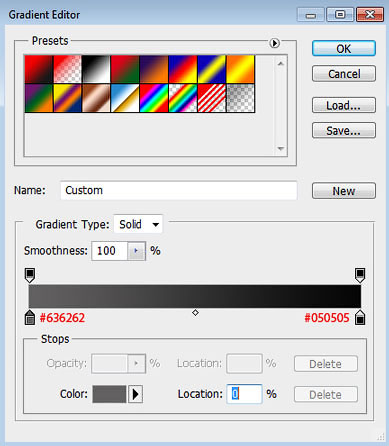
Task: Choose the copper gradient preset
Action: 96,98
